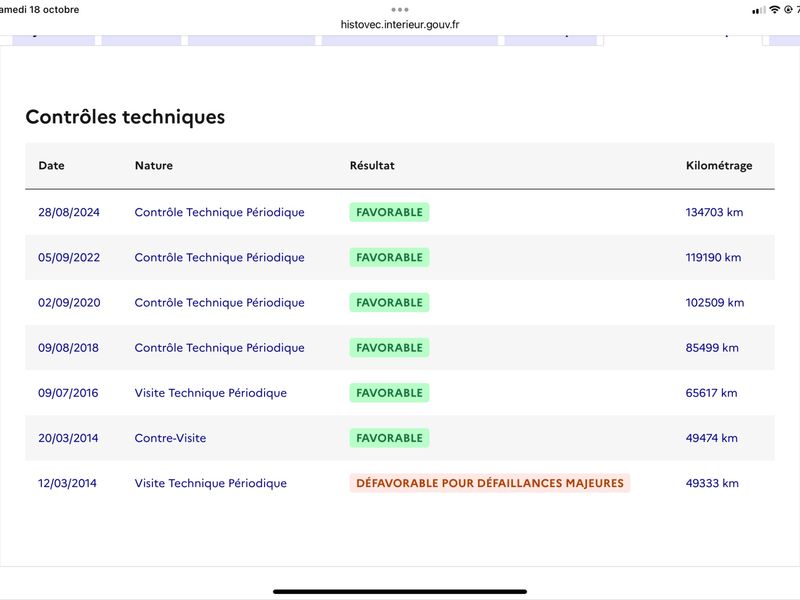Click the 49333 km mileage value
800x600 pixels.
pos(712,483)
